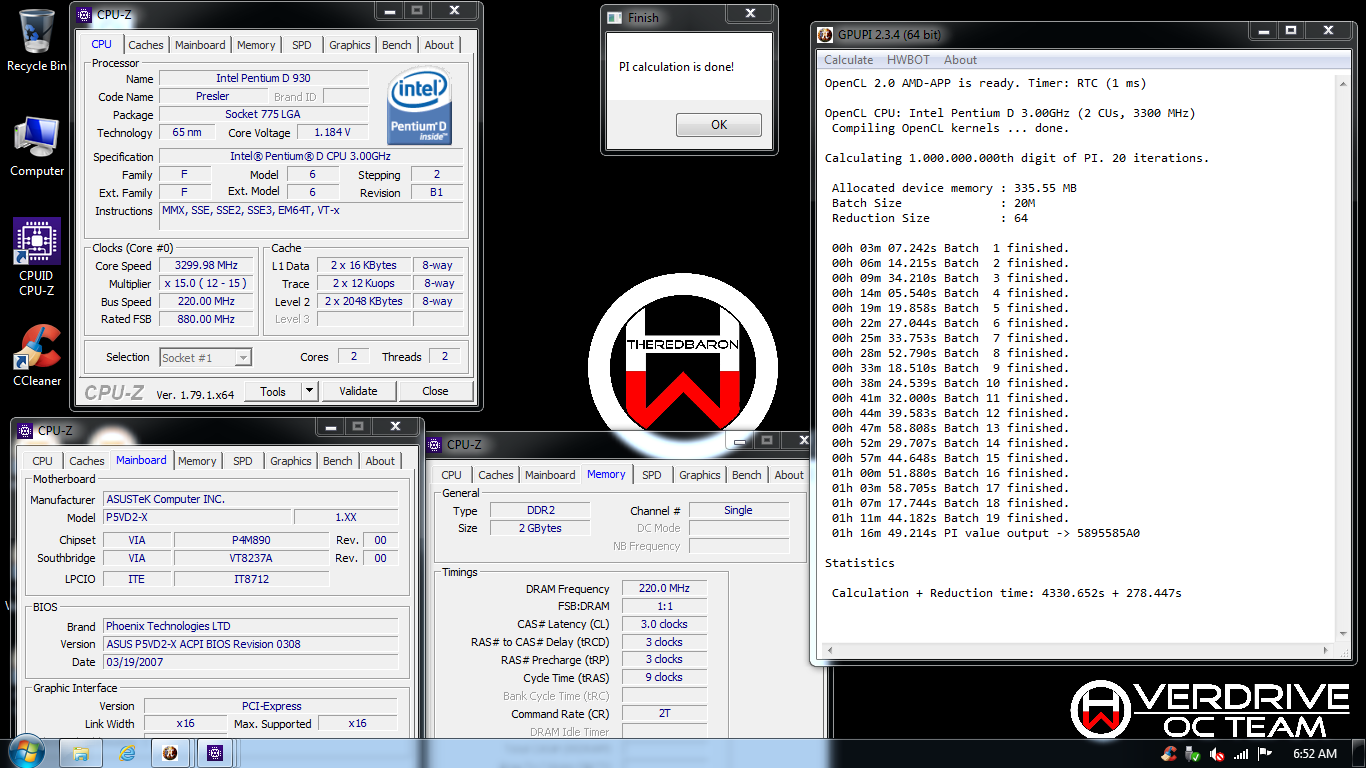This screenshot has width=1366, height=768.
Task: Select SPD tab in top CPU-Z window
Action: pyautogui.click(x=301, y=45)
